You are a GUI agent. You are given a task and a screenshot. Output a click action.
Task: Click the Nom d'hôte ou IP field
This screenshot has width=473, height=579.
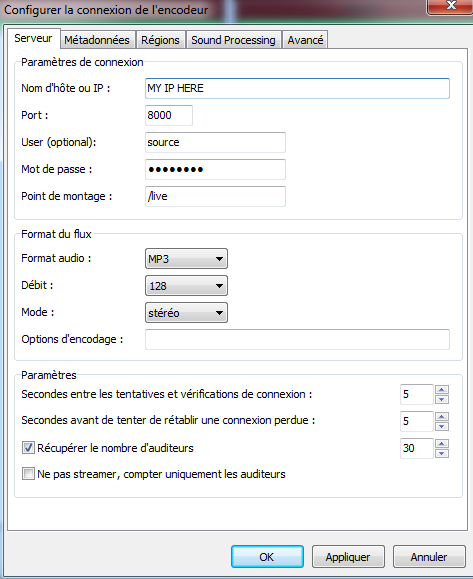297,88
